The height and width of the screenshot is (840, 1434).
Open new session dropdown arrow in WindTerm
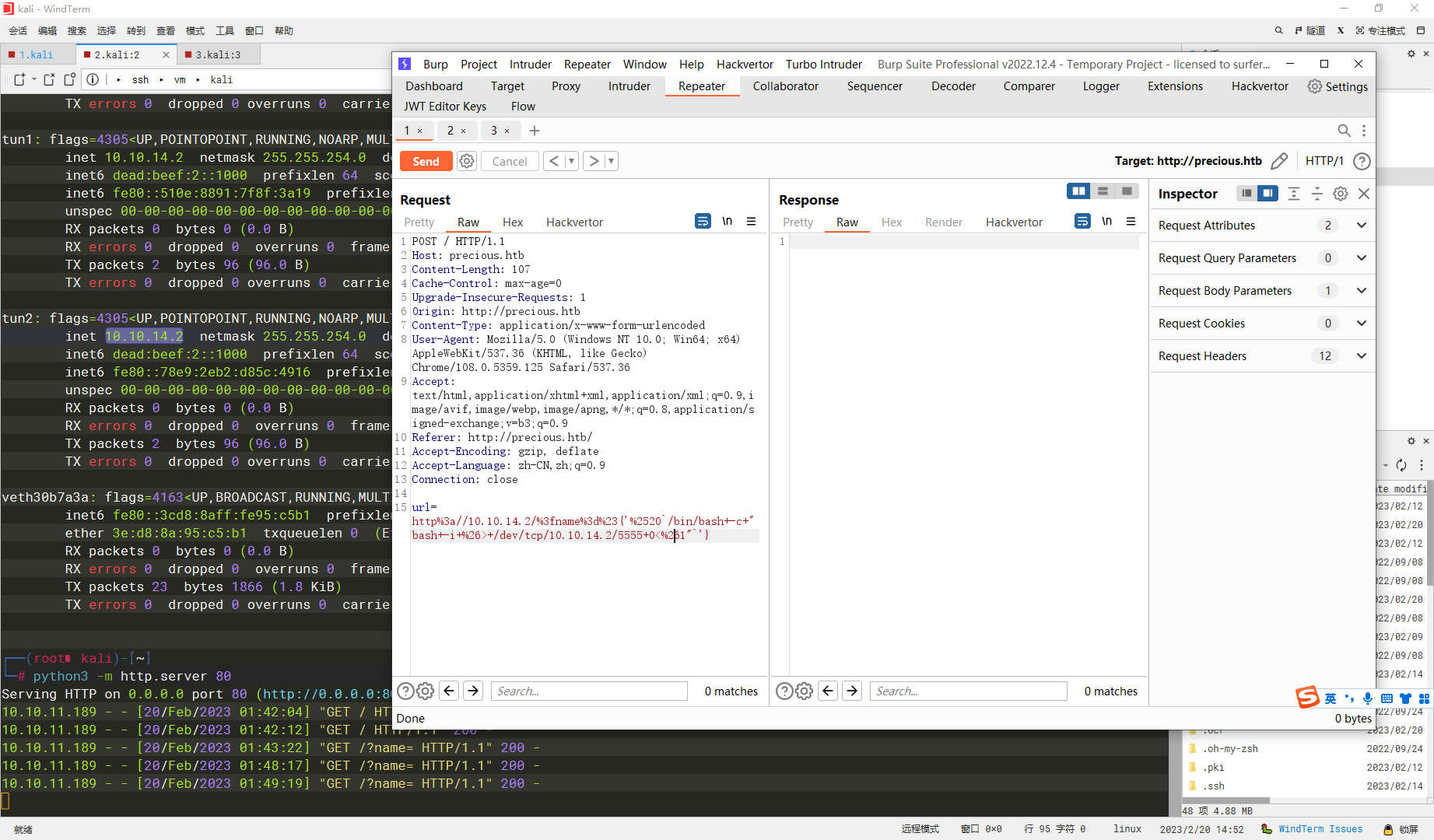34,79
